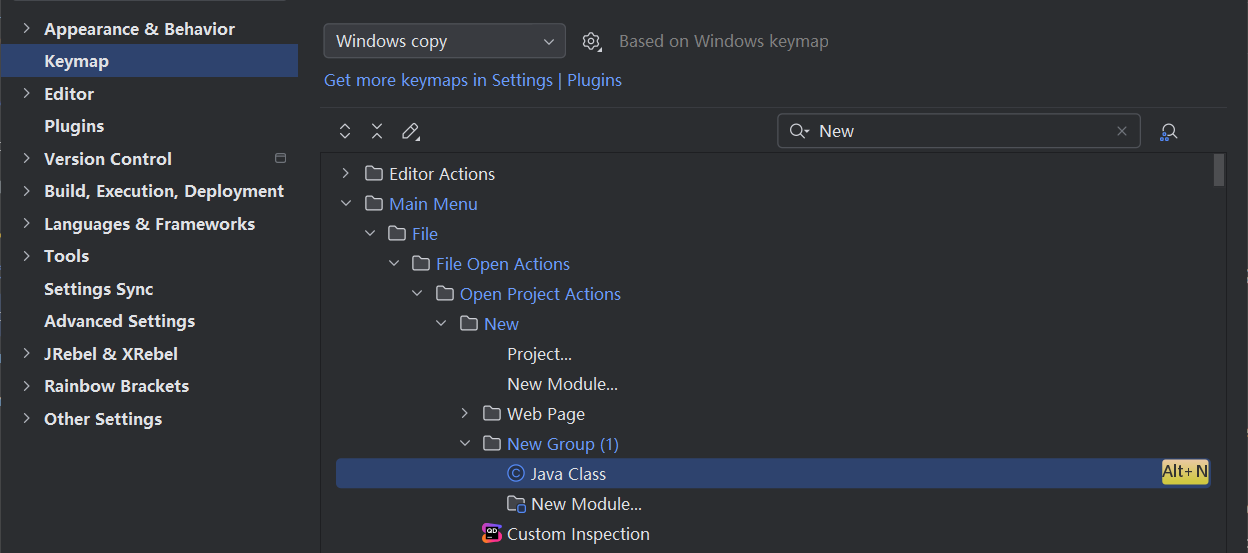Open Advanced Settings in the sidebar

(x=120, y=321)
